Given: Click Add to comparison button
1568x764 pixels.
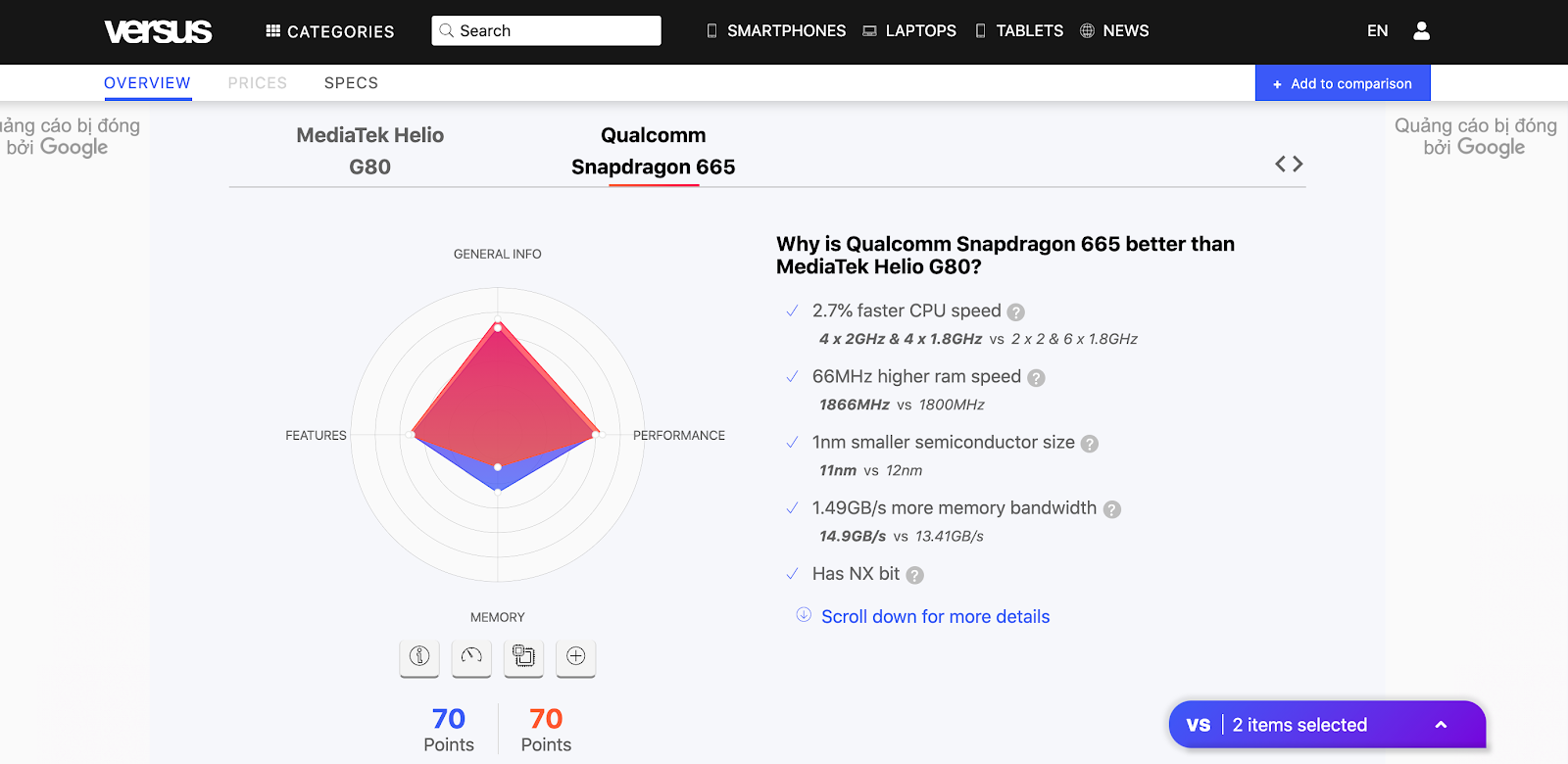Looking at the screenshot, I should 1343,83.
